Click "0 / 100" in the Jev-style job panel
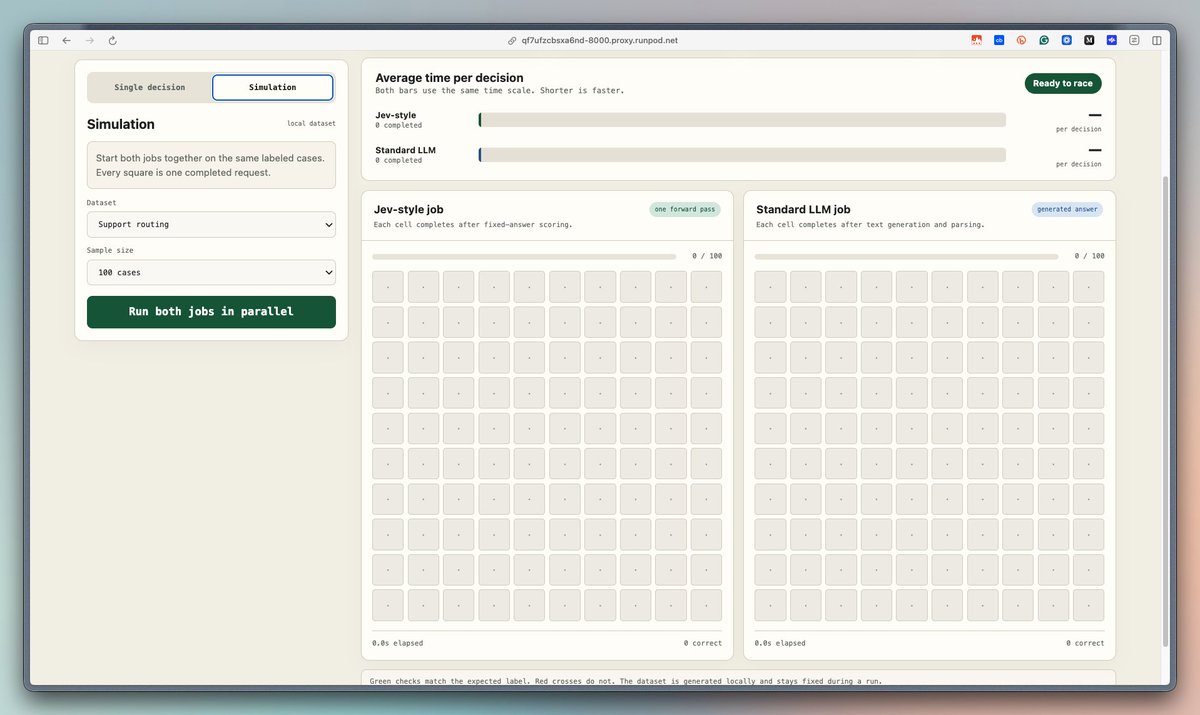The height and width of the screenshot is (715, 1200). (x=707, y=256)
